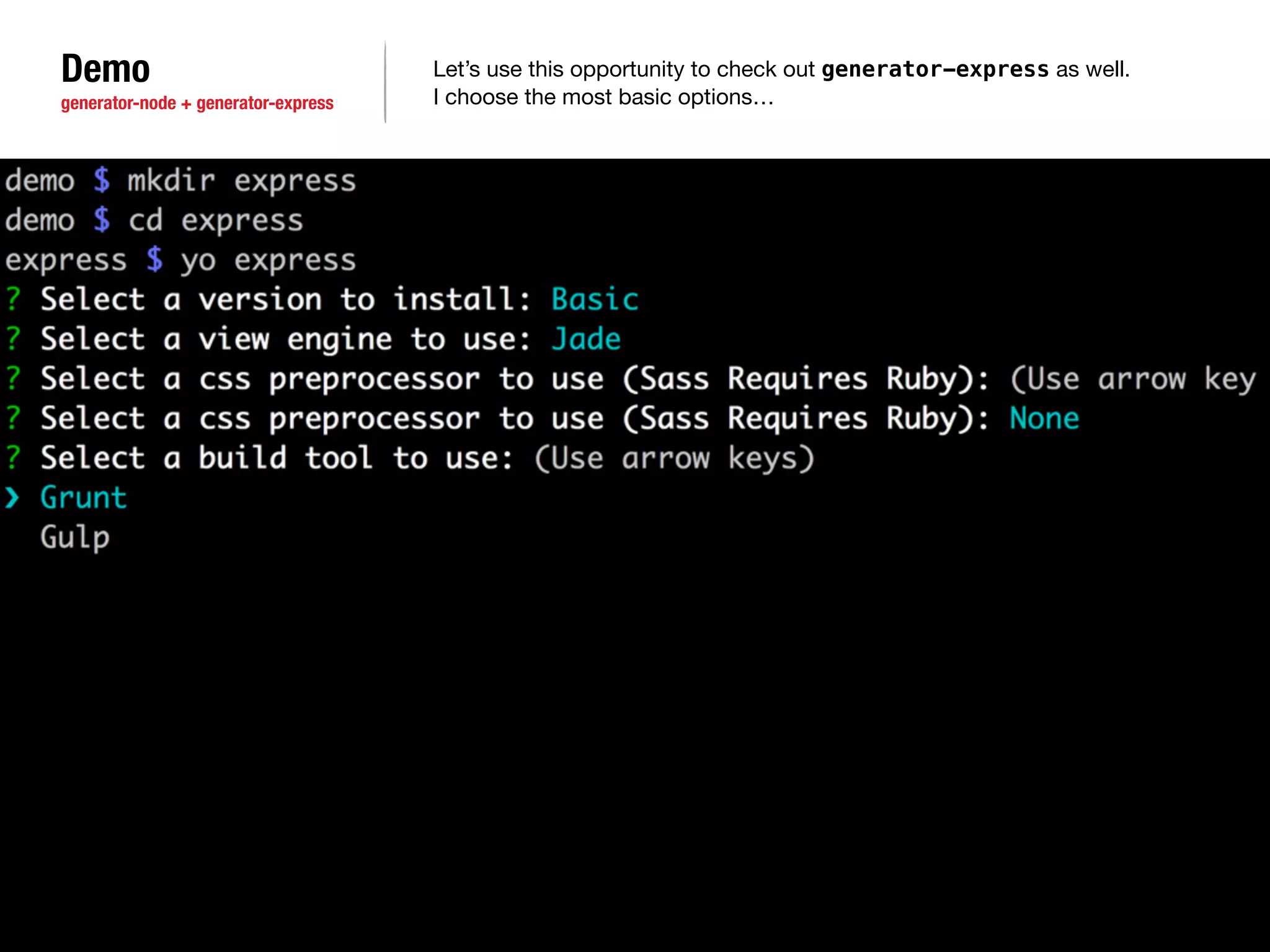Click the cyan selection arrow beside Grunt

pos(12,498)
